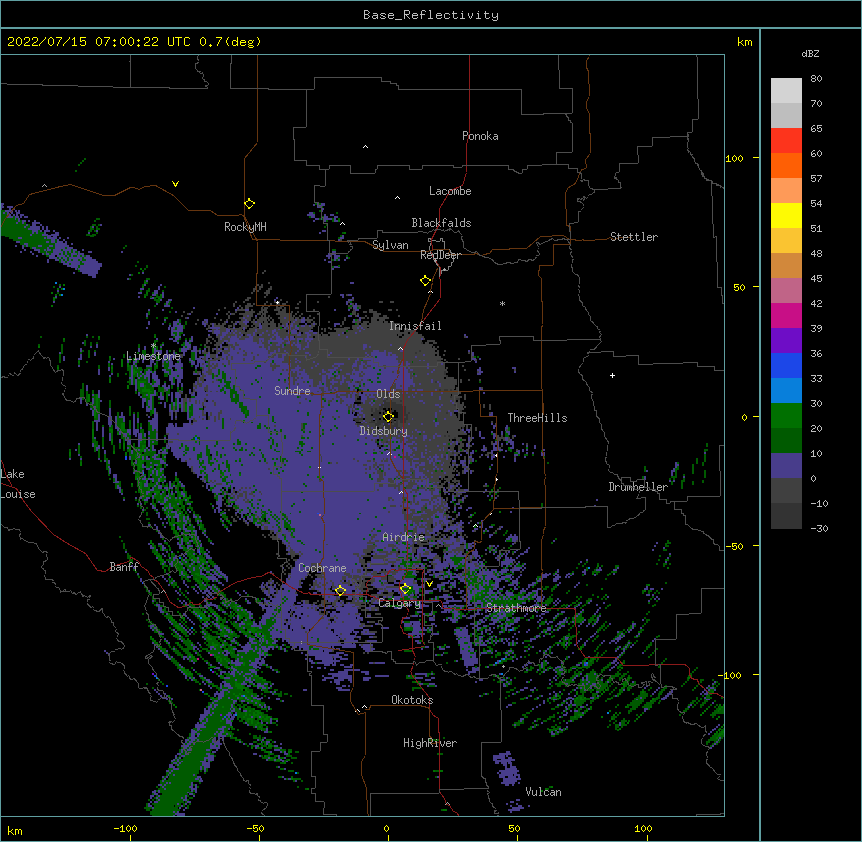Click the Sundre town label
The image size is (862, 842).
click(292, 391)
